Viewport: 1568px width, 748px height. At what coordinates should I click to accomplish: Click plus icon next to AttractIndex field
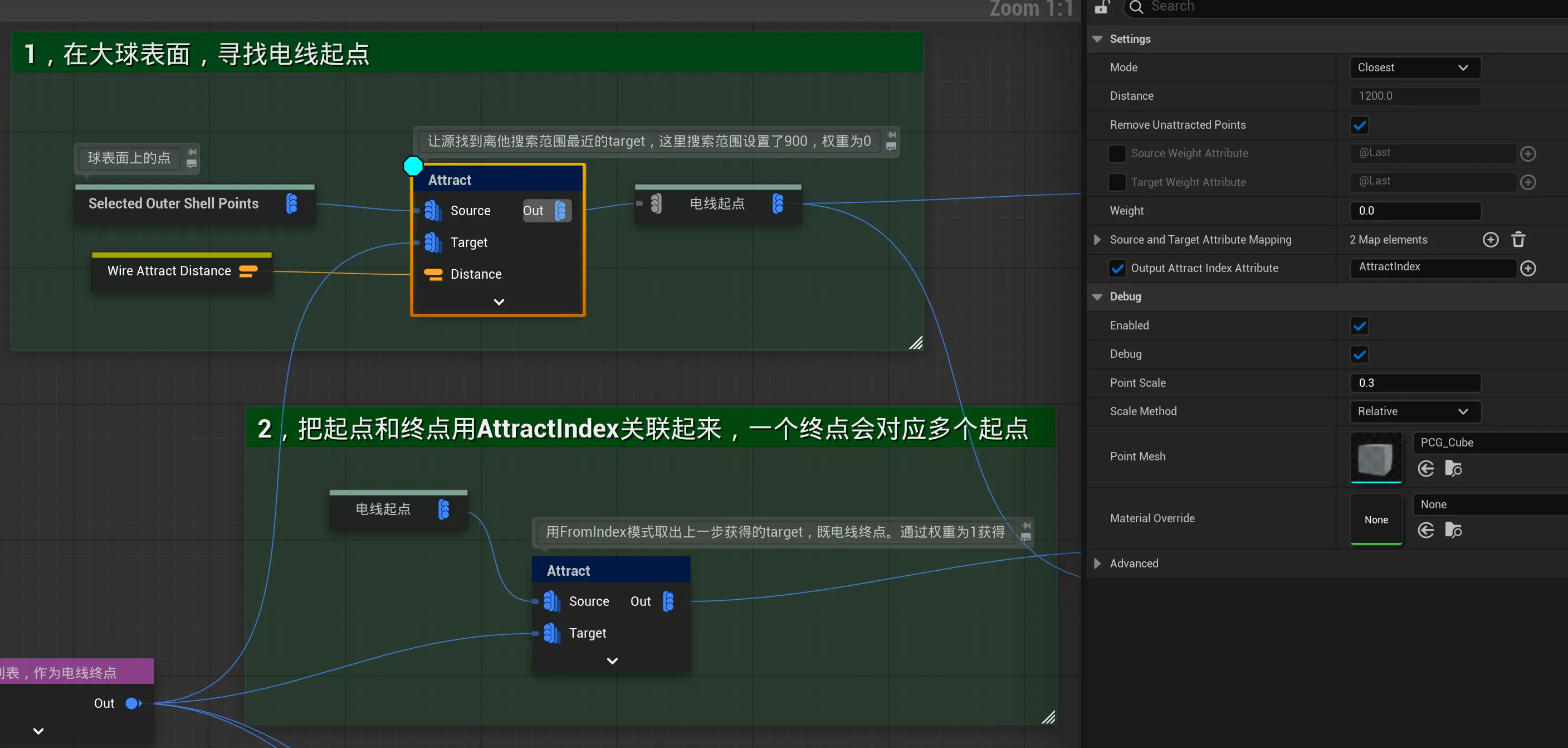(1528, 268)
